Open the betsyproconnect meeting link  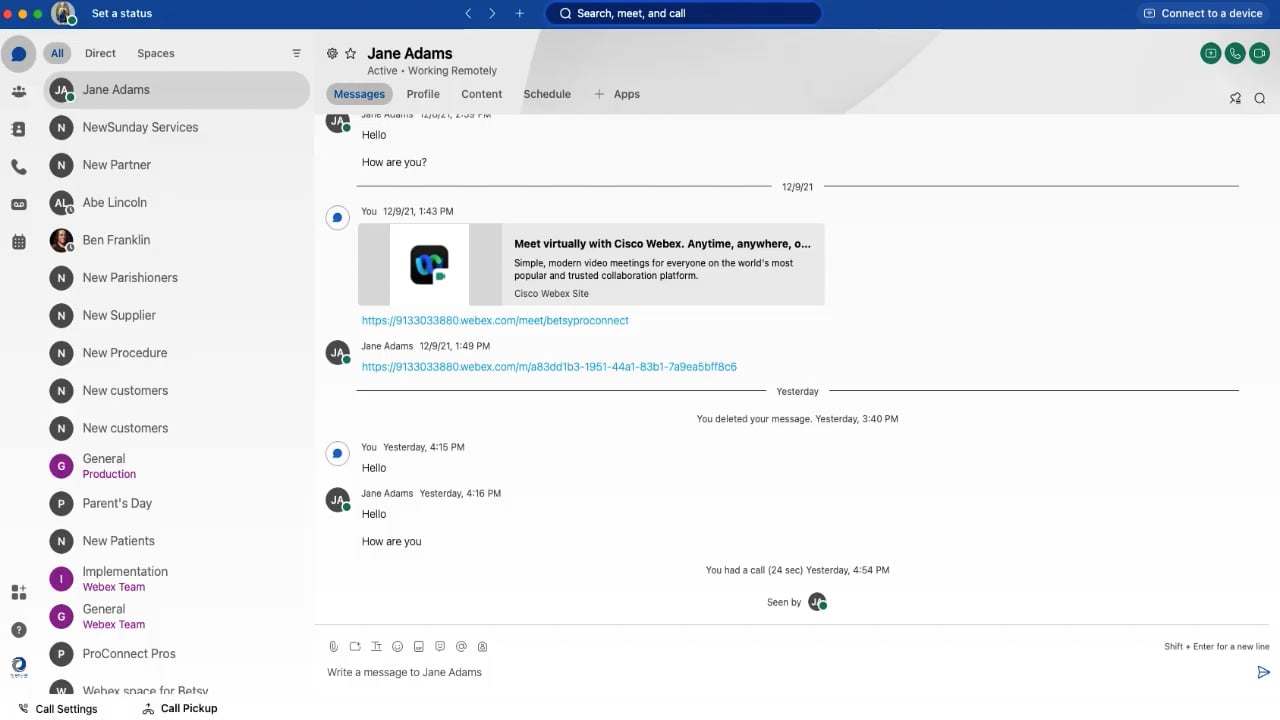click(x=495, y=321)
